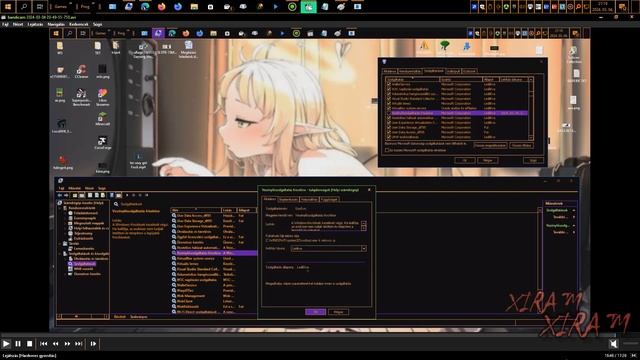This screenshot has width=640, height=360.
Task: Mute audio with the speaker icon
Action: (x=613, y=344)
